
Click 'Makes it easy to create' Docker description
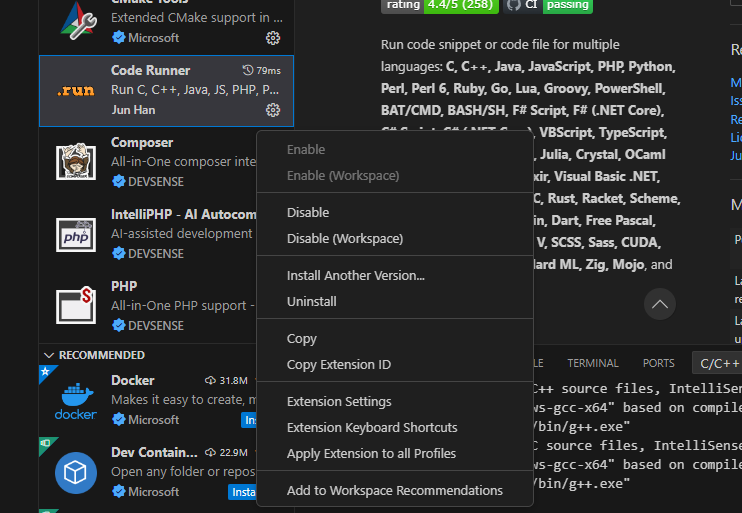click(x=184, y=400)
